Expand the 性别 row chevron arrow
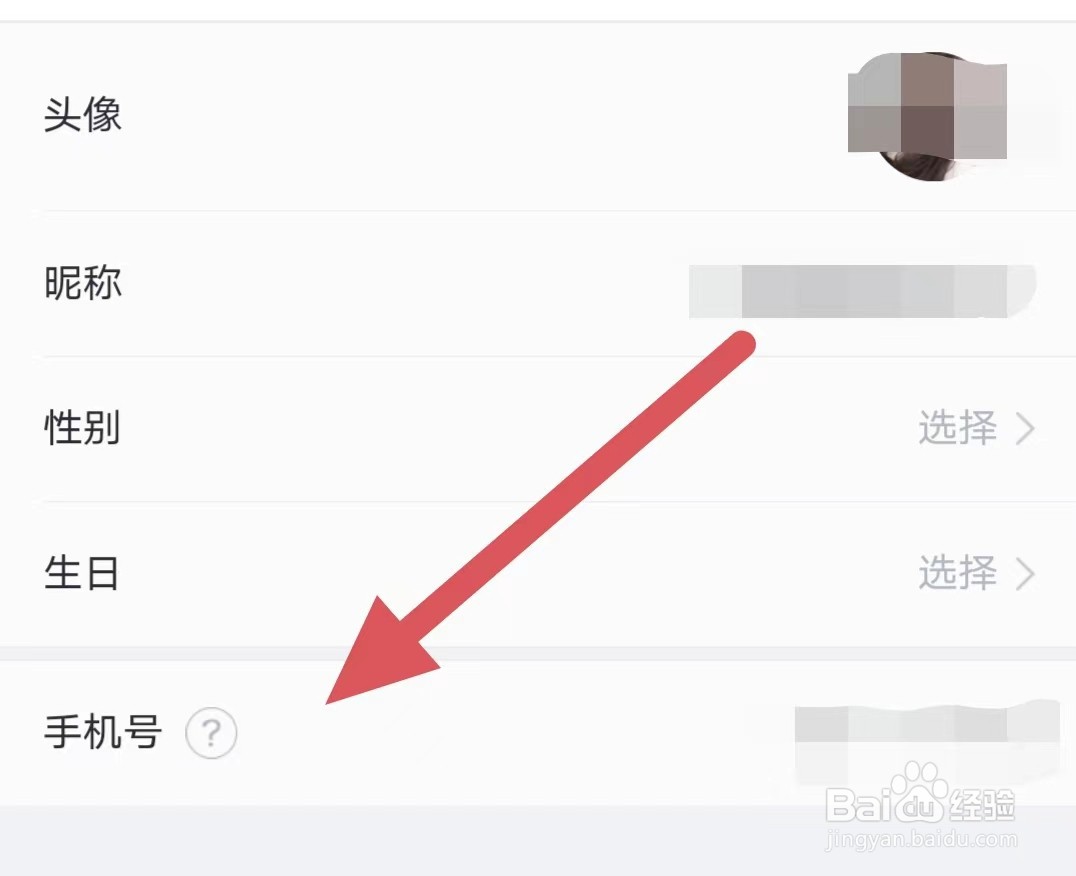1076x876 pixels. (x=1025, y=429)
